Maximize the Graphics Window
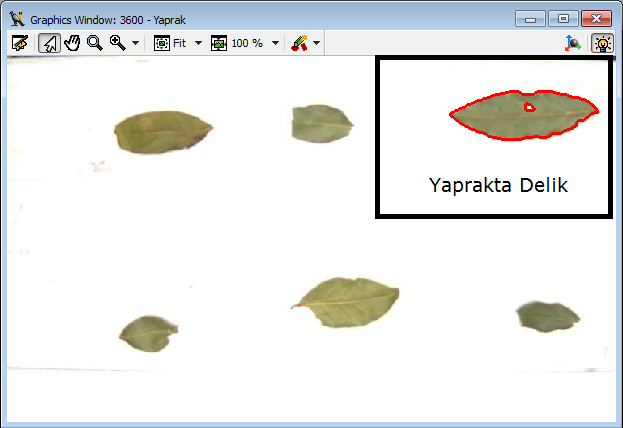623x428 pixels. tap(563, 19)
